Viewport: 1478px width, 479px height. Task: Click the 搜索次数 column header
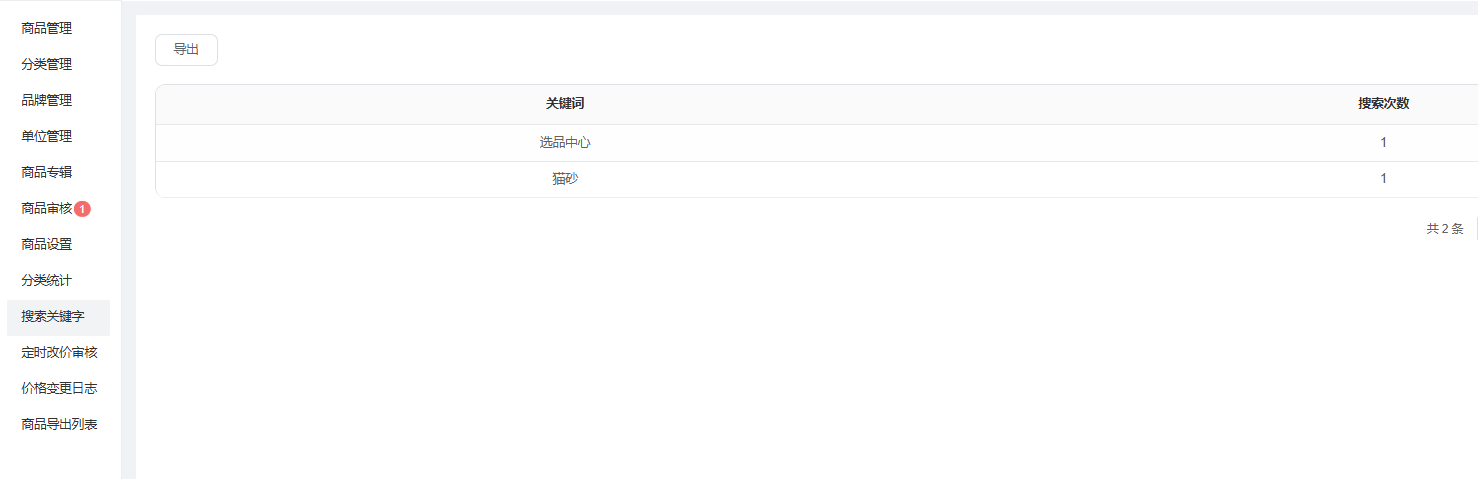point(1383,104)
